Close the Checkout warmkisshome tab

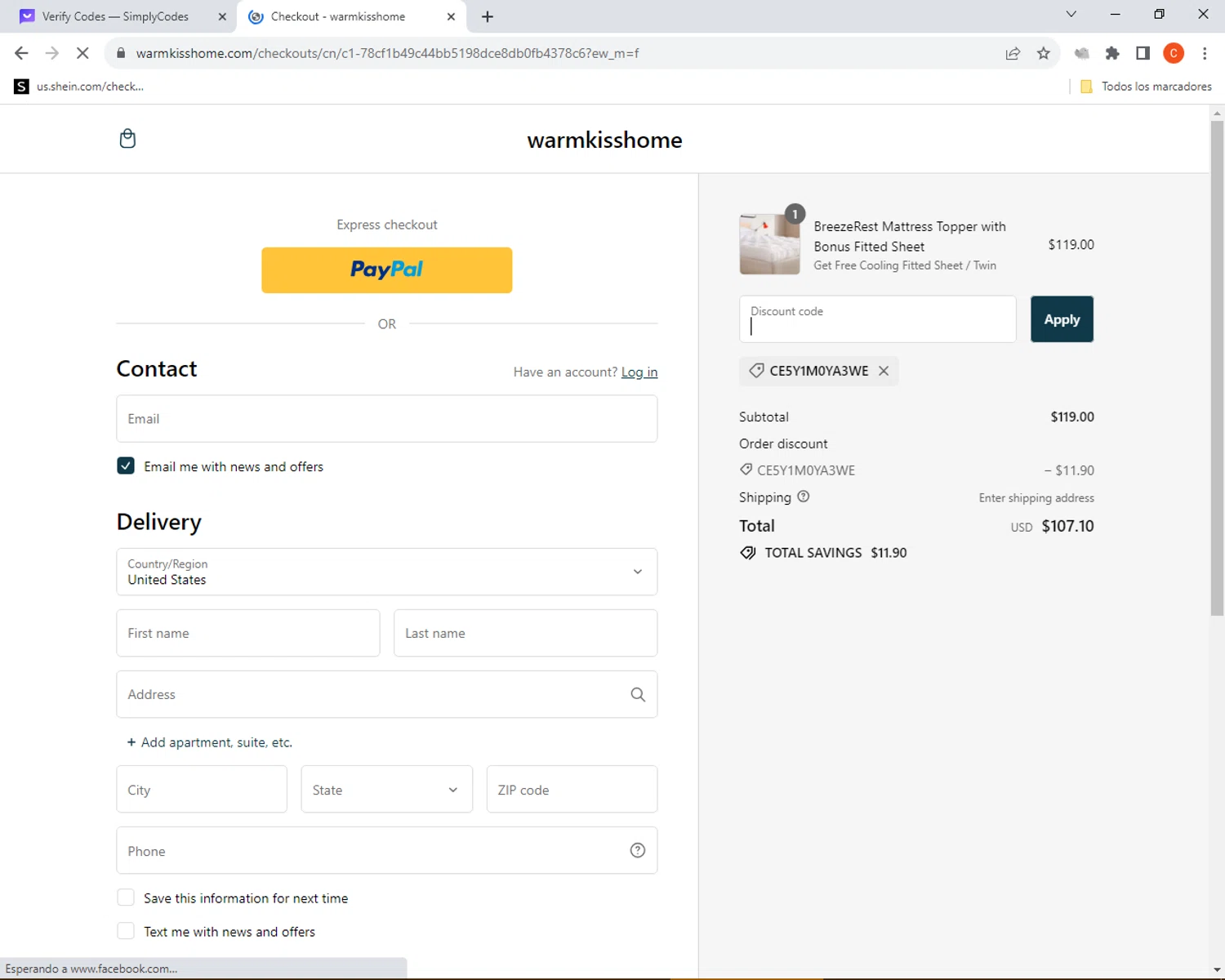pos(451,16)
